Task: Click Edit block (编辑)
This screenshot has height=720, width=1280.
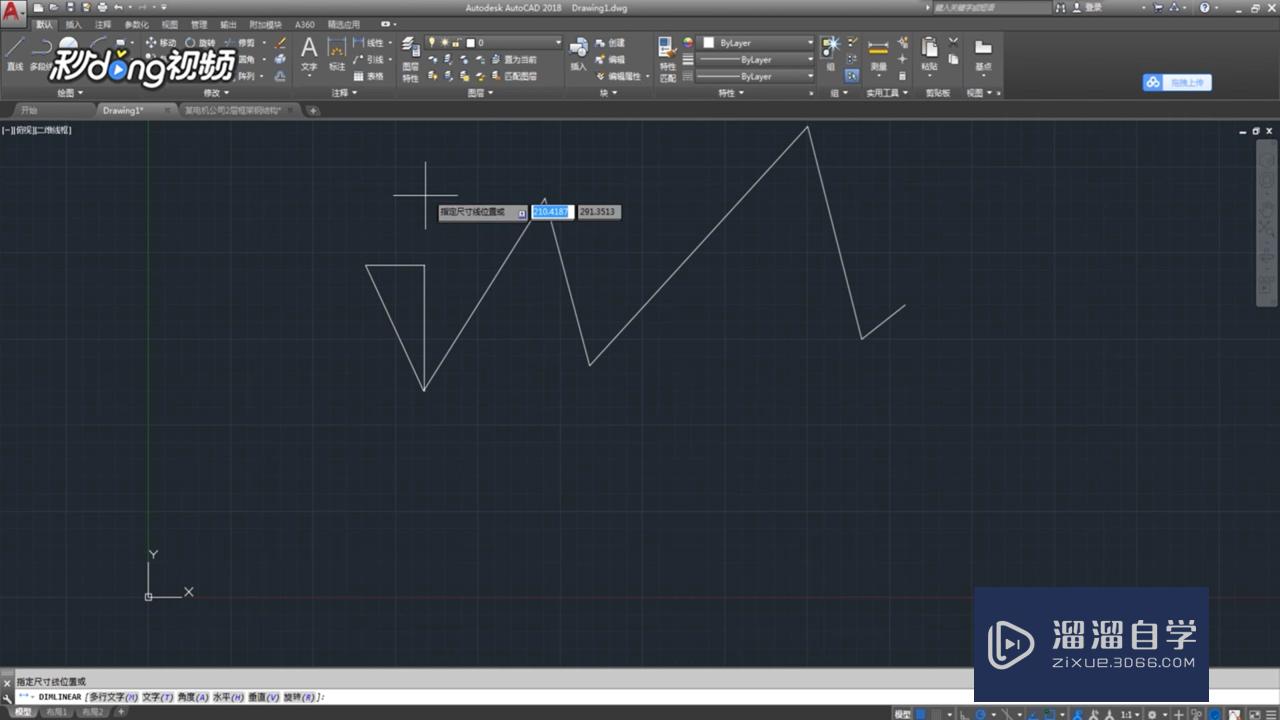Action: (x=610, y=59)
